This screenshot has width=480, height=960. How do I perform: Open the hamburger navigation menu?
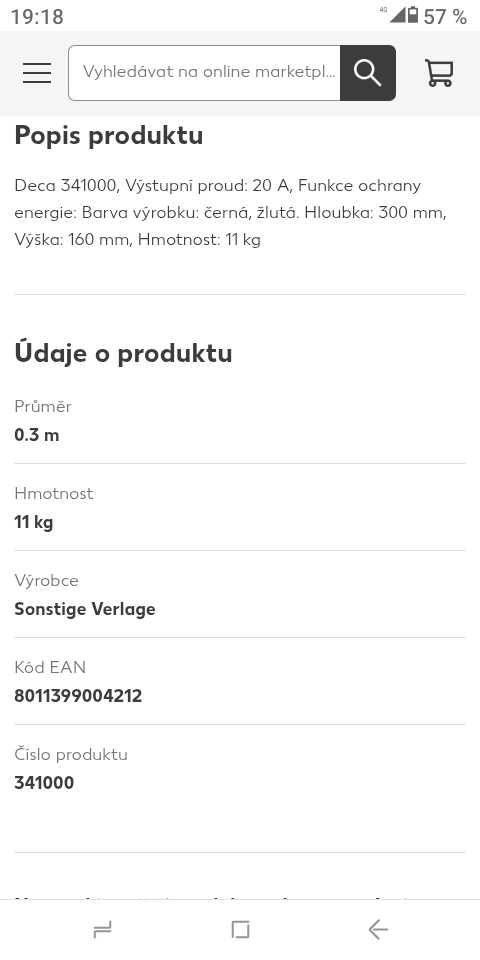point(37,73)
